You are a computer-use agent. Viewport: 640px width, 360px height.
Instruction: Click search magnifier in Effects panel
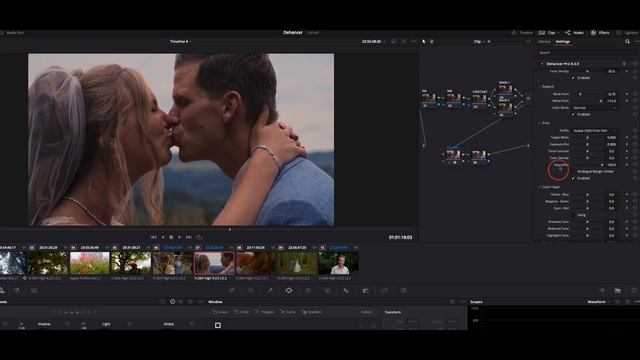pos(627,42)
